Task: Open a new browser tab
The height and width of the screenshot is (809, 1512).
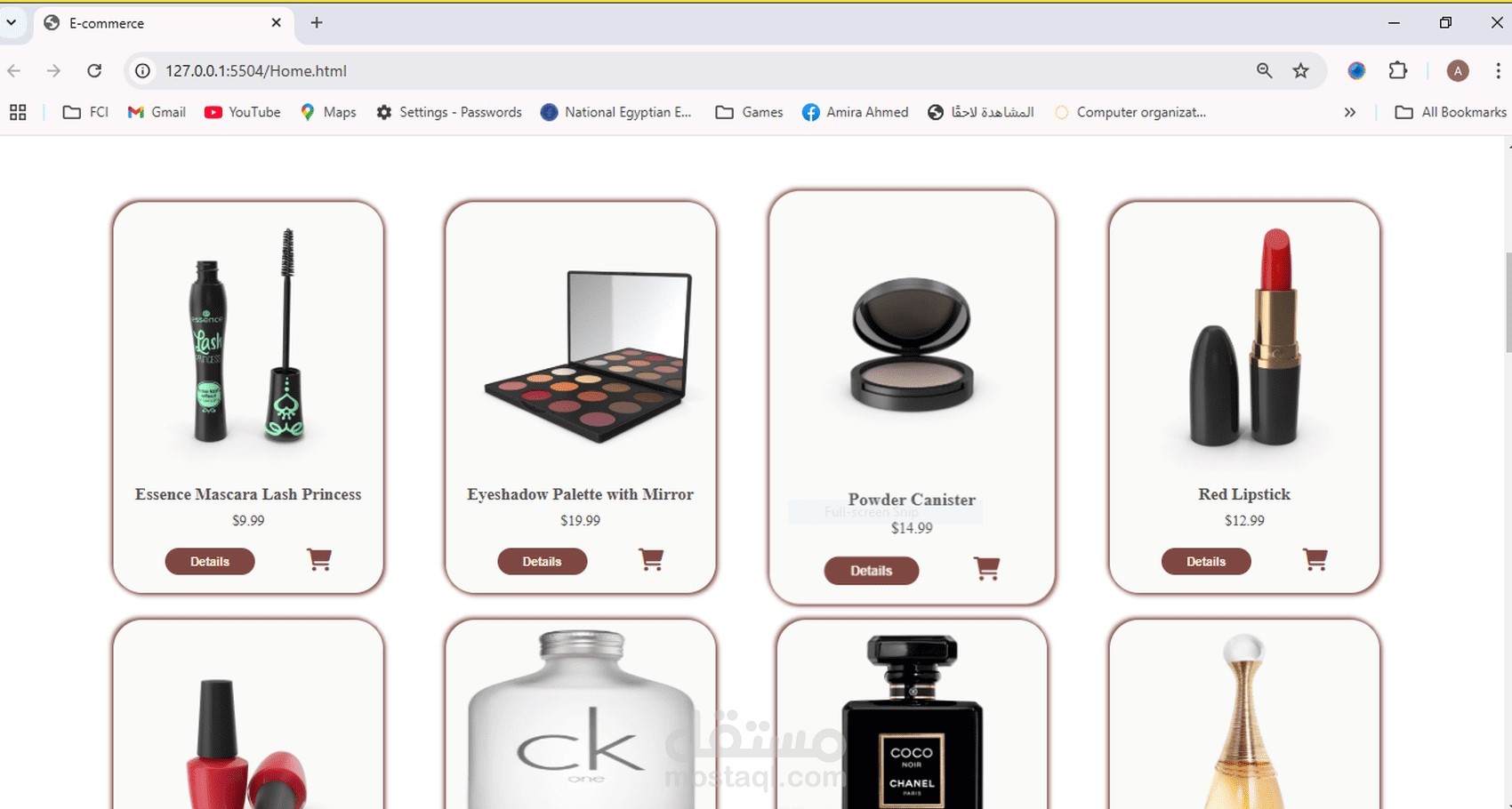Action: coord(317,22)
